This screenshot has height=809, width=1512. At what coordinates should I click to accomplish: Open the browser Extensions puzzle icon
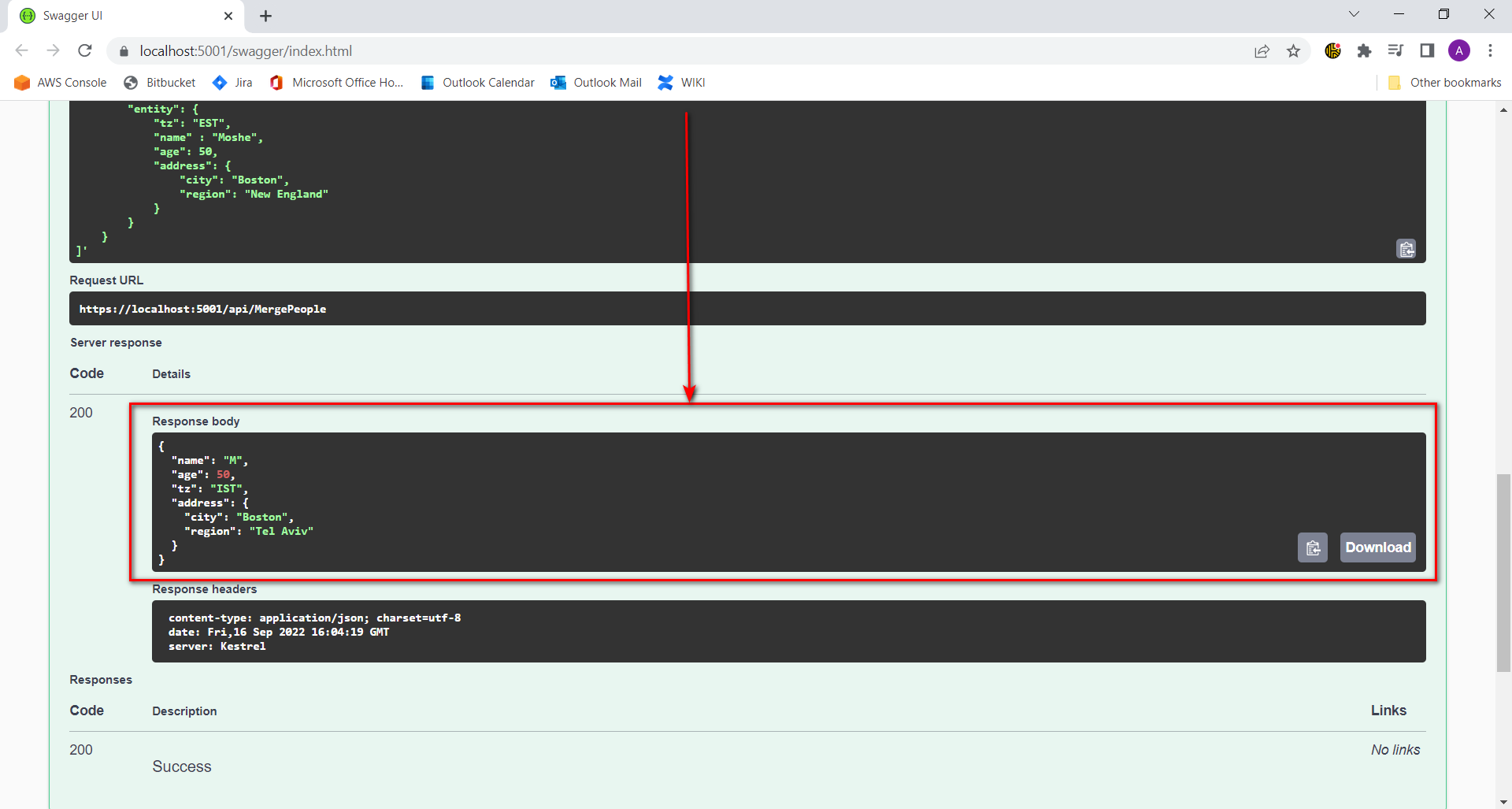pyautogui.click(x=1365, y=50)
